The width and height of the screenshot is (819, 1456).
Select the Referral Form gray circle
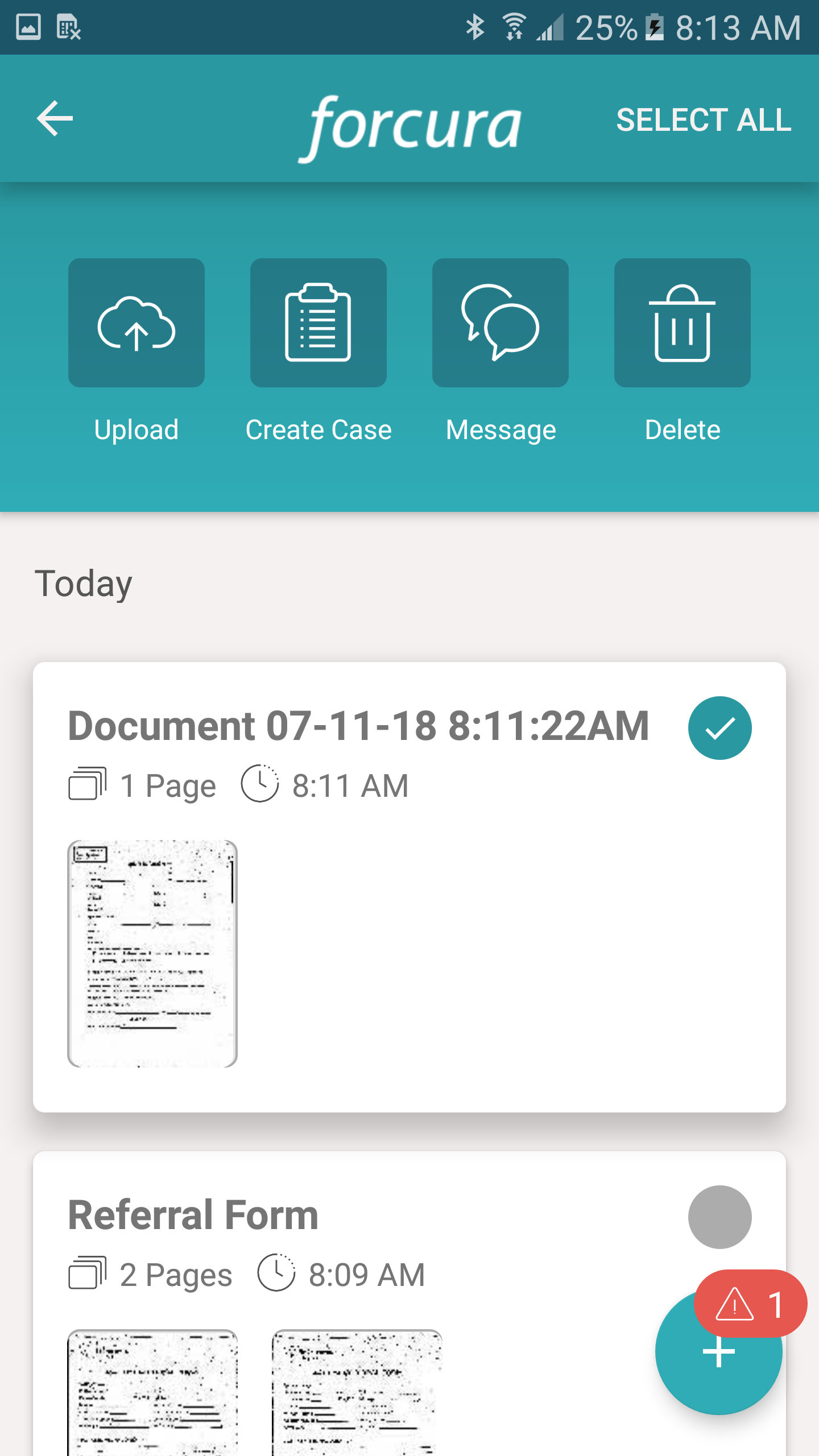720,1217
